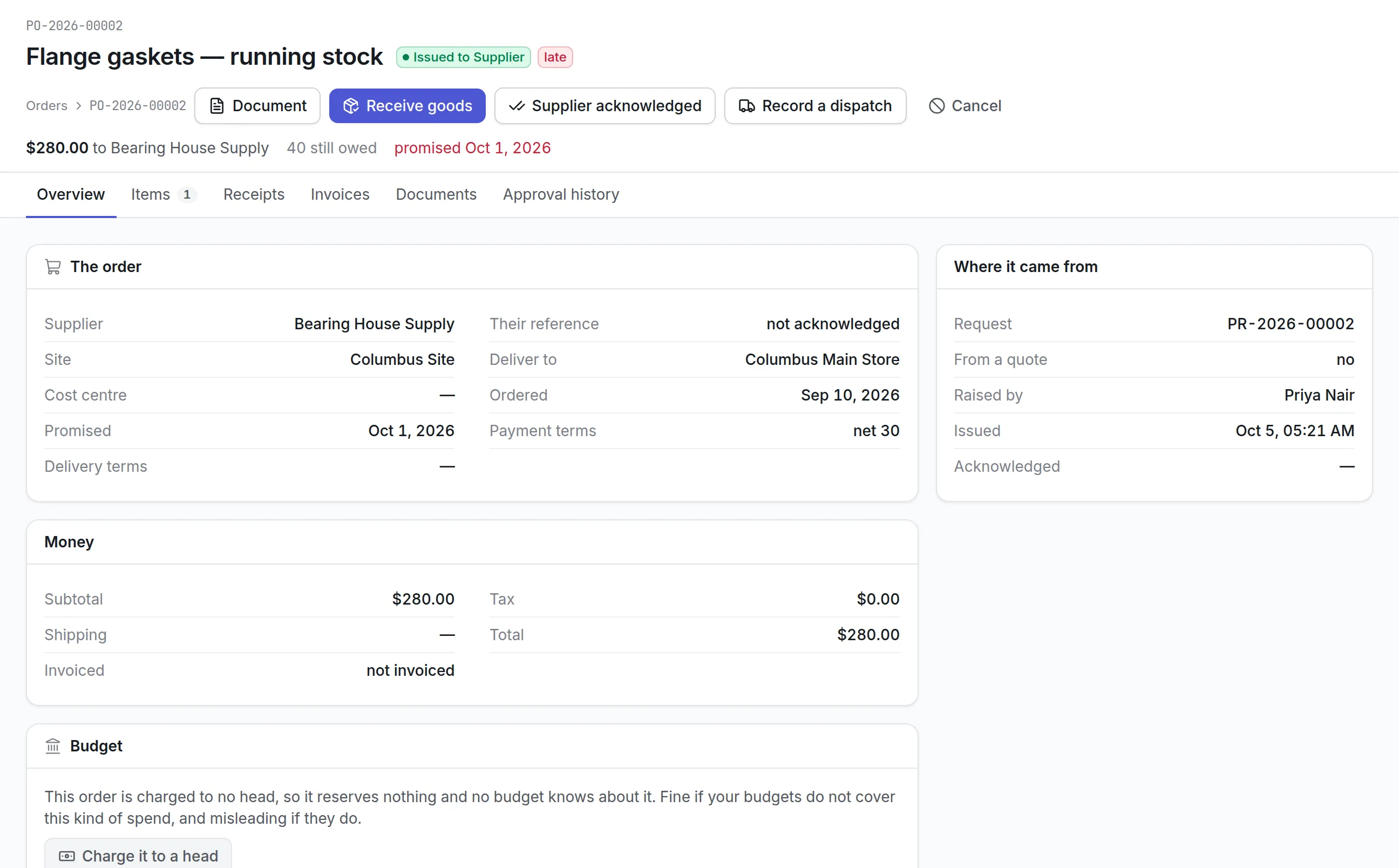Open Record a dispatch
Image resolution: width=1399 pixels, height=868 pixels.
(x=816, y=106)
